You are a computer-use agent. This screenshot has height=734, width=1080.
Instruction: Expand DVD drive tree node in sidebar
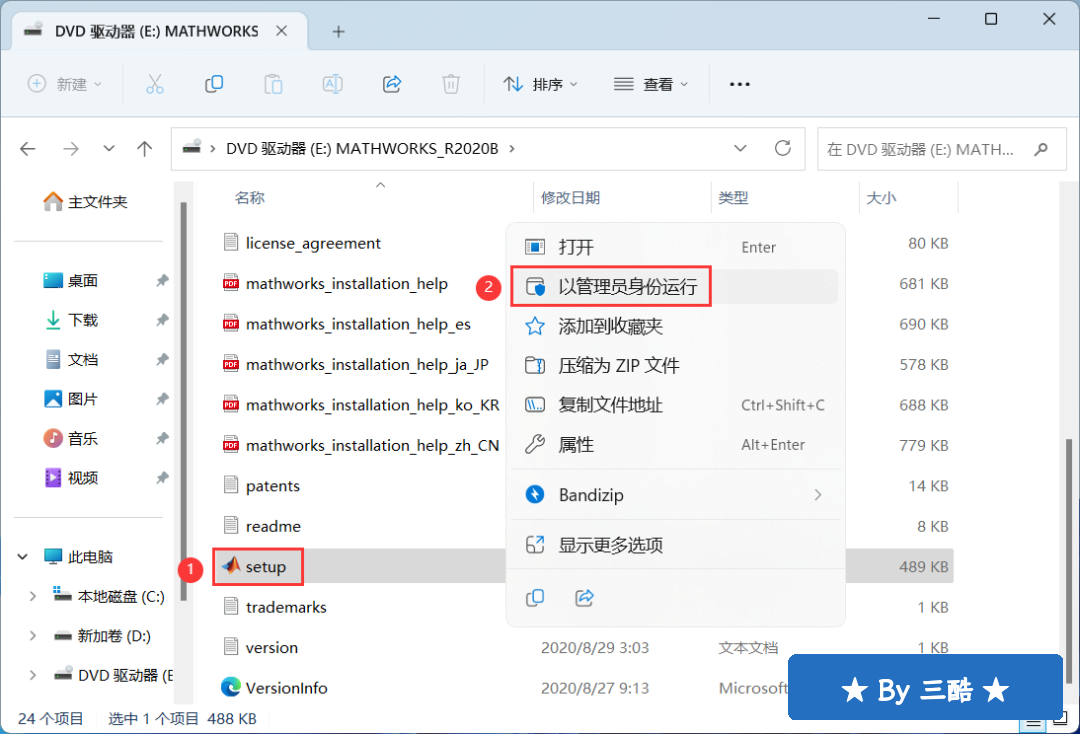[x=32, y=675]
